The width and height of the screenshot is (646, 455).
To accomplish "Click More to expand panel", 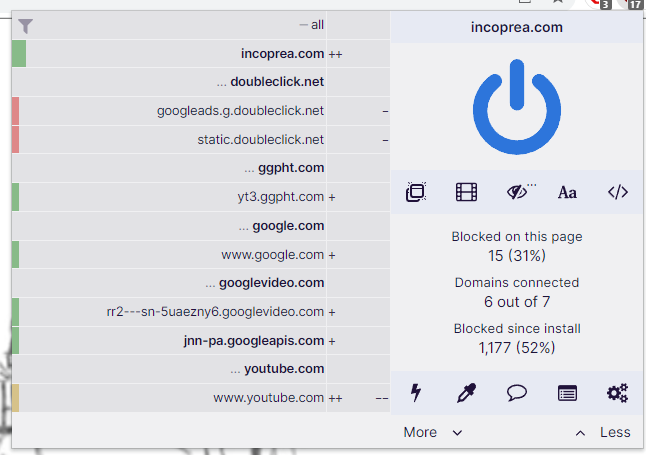I will [x=420, y=432].
